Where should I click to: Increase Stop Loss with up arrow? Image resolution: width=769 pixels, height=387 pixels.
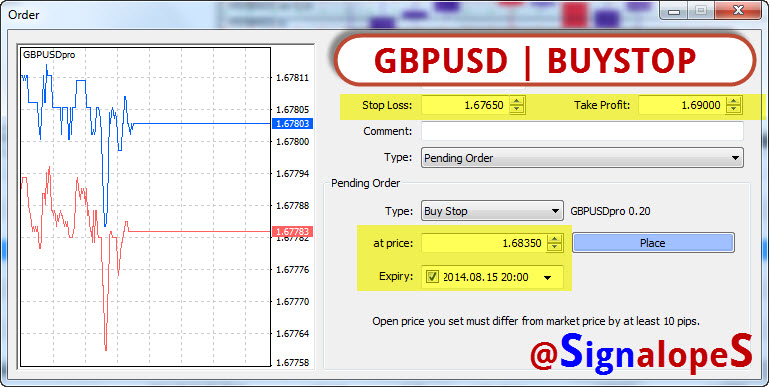[517, 101]
